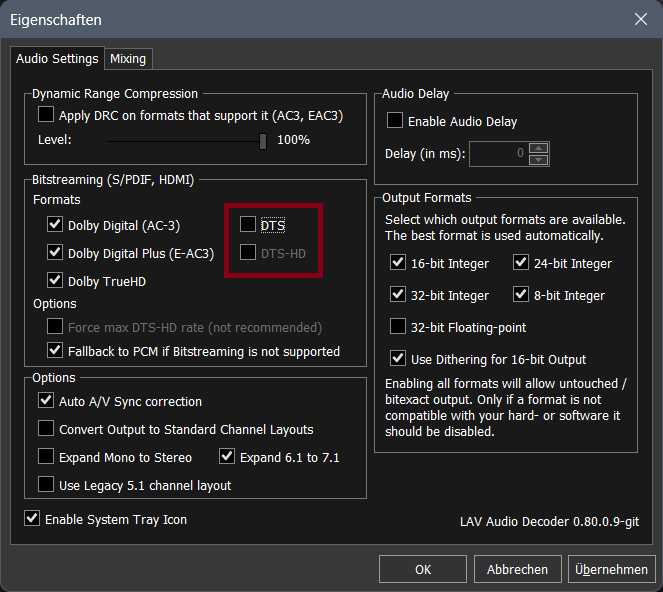Uncheck 16-bit Integer output format
The image size is (663, 592).
point(398,263)
